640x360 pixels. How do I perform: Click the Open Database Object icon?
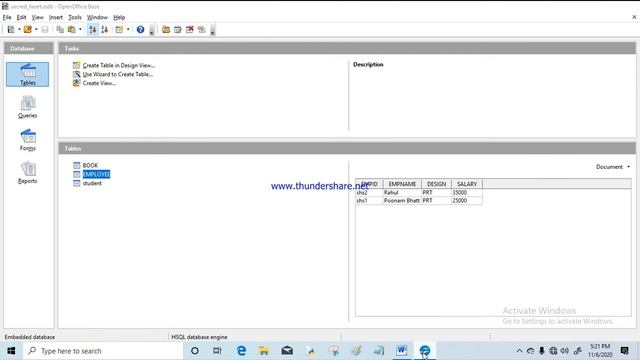click(166, 29)
